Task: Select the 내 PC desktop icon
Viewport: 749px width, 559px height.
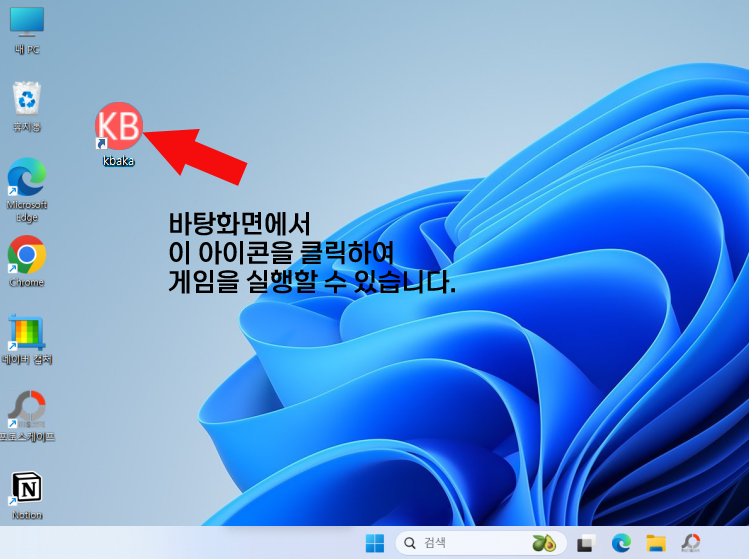Action: (27, 22)
